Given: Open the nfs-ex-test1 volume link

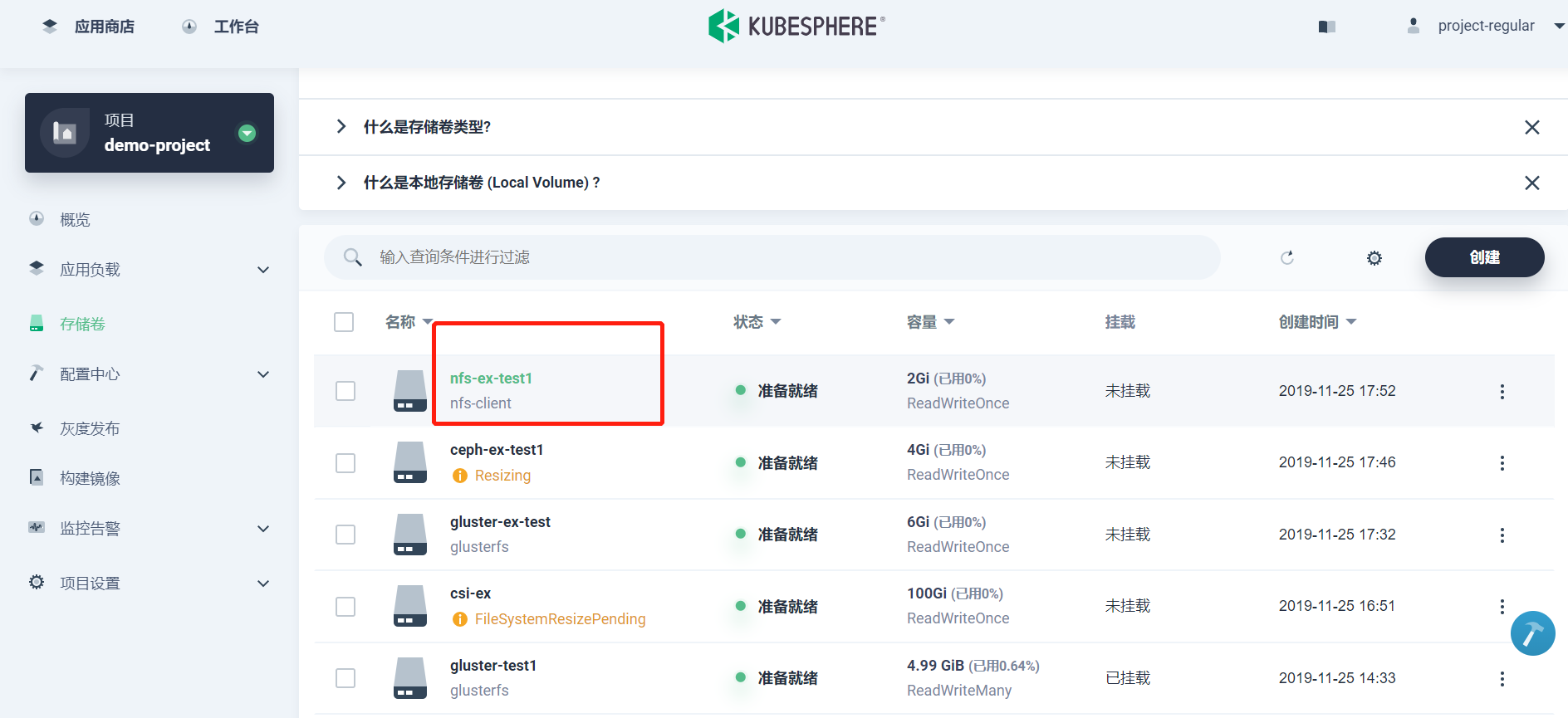Looking at the screenshot, I should click(491, 379).
